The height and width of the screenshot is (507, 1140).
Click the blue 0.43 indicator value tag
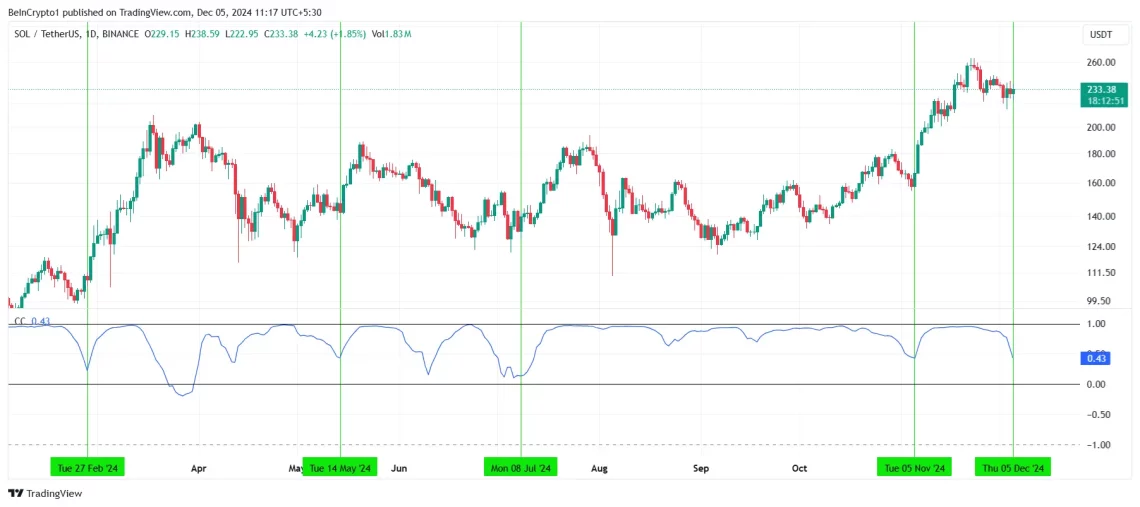click(x=1096, y=358)
